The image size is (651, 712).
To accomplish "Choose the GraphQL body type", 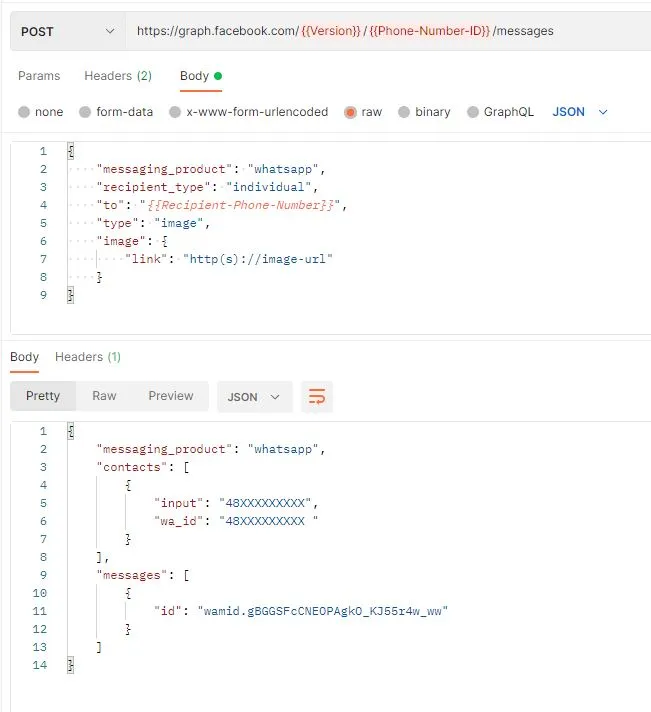I will point(472,112).
